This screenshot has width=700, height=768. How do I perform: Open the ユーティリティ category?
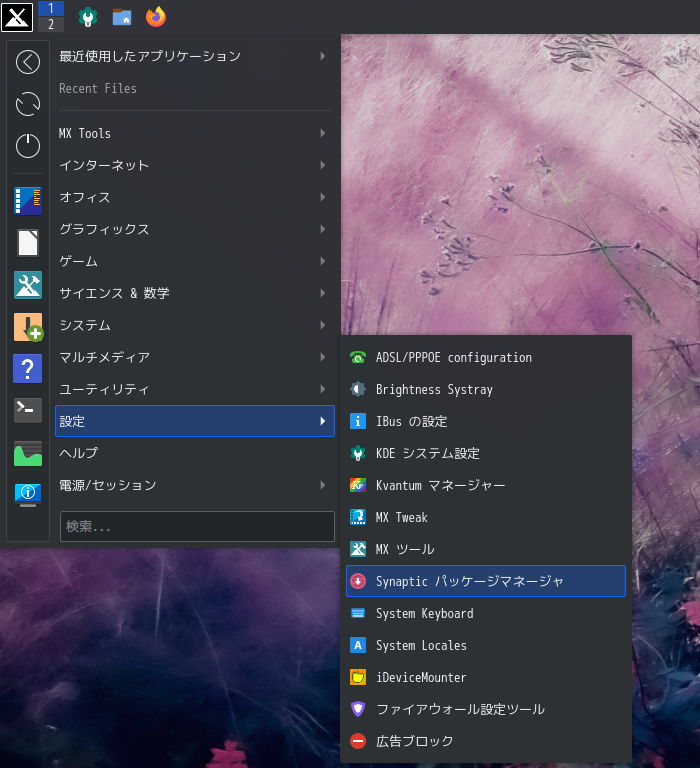pos(195,389)
